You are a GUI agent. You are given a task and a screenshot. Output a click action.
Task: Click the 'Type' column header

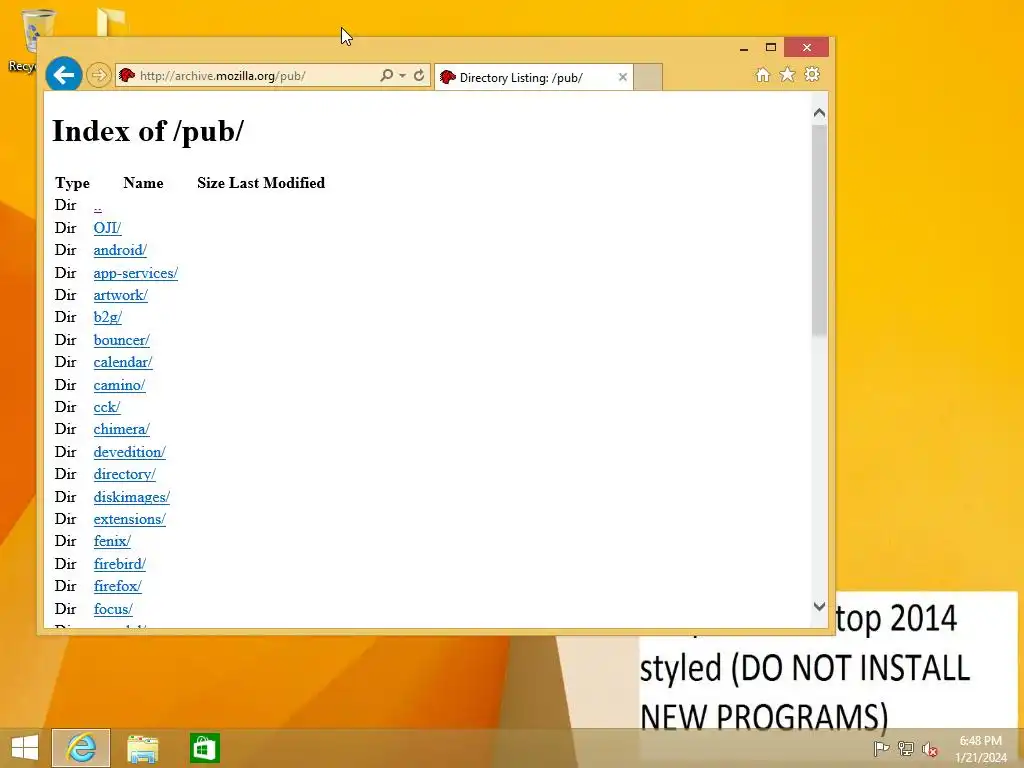[x=72, y=183]
